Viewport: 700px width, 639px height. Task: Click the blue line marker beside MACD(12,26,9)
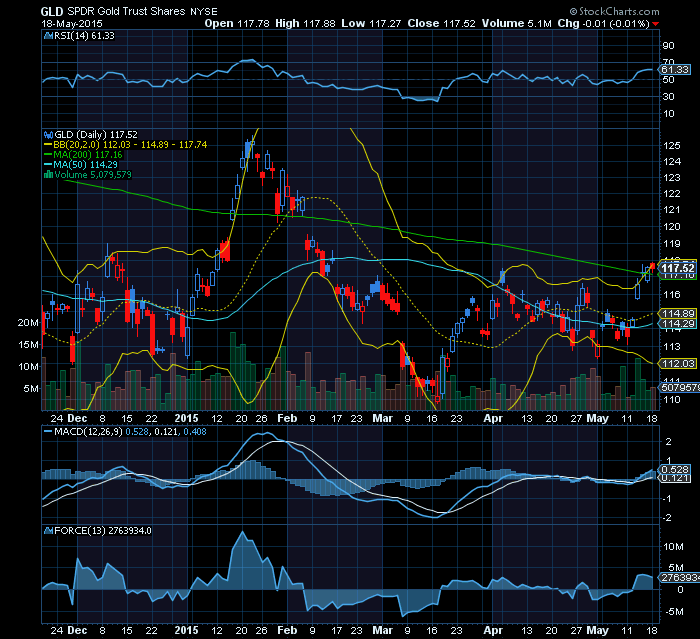click(x=48, y=432)
